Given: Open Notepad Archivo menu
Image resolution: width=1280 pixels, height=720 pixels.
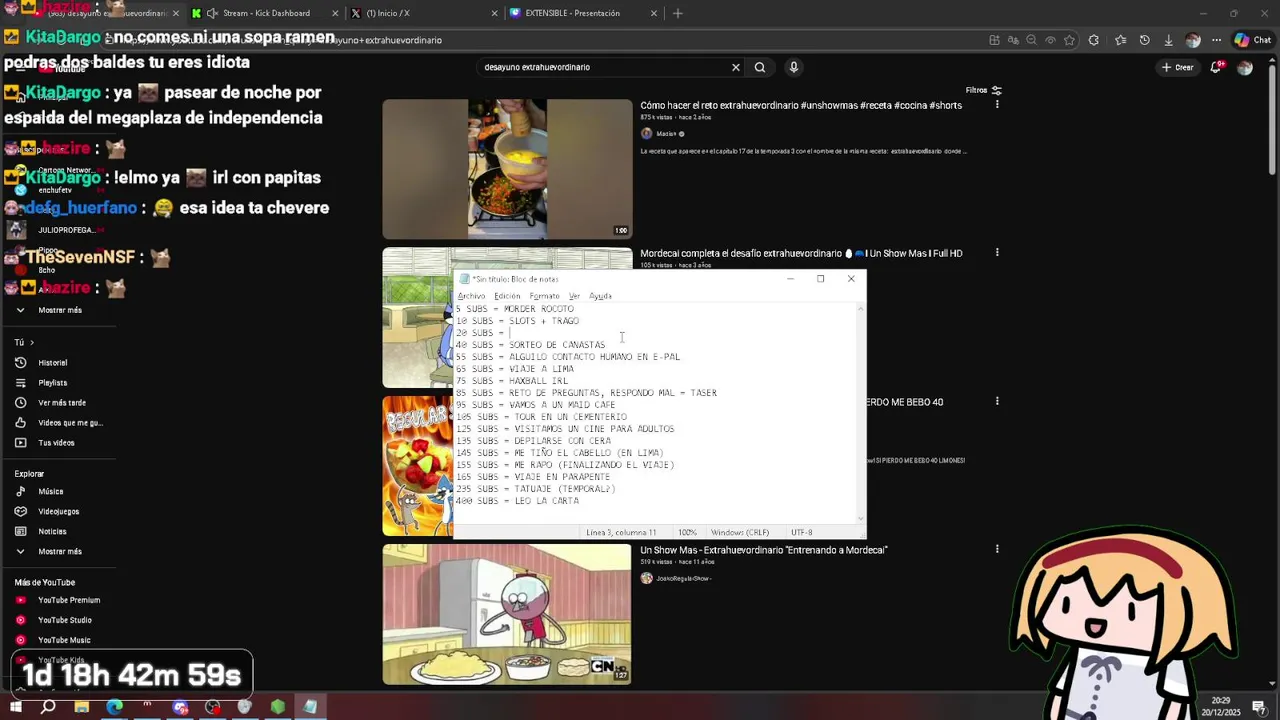Looking at the screenshot, I should pos(471,296).
